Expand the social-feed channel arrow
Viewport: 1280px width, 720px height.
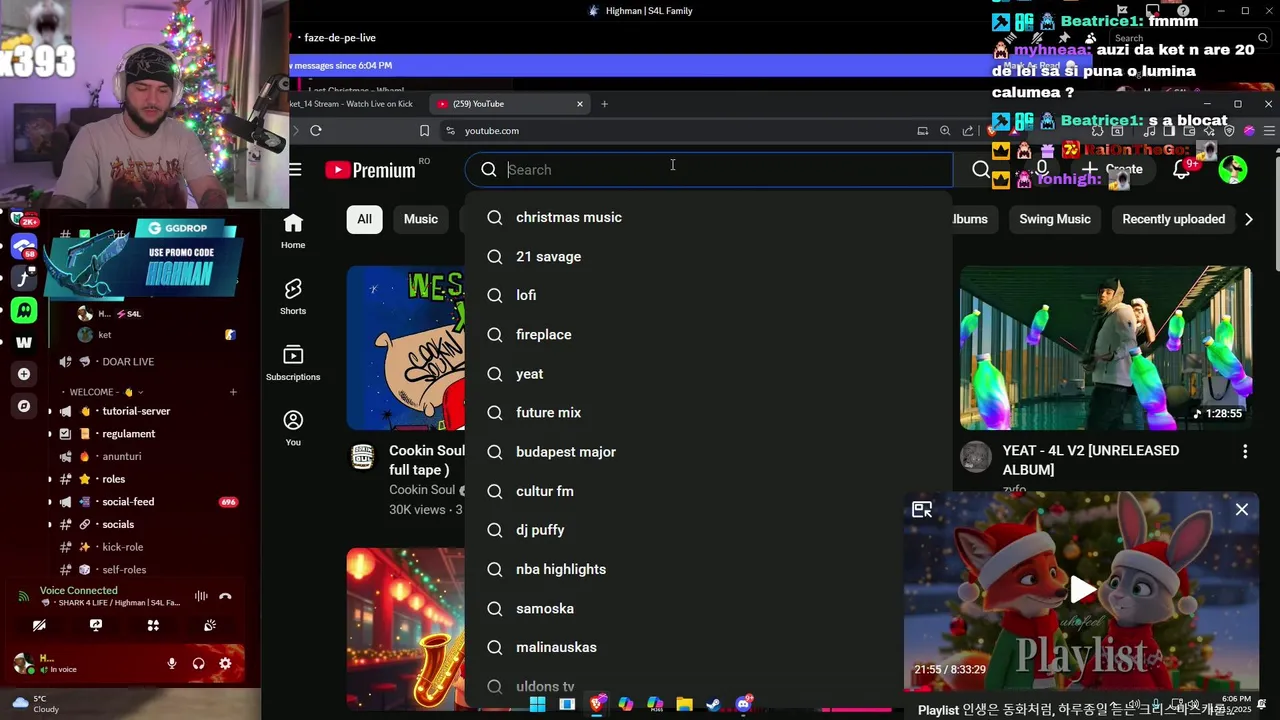(x=50, y=502)
